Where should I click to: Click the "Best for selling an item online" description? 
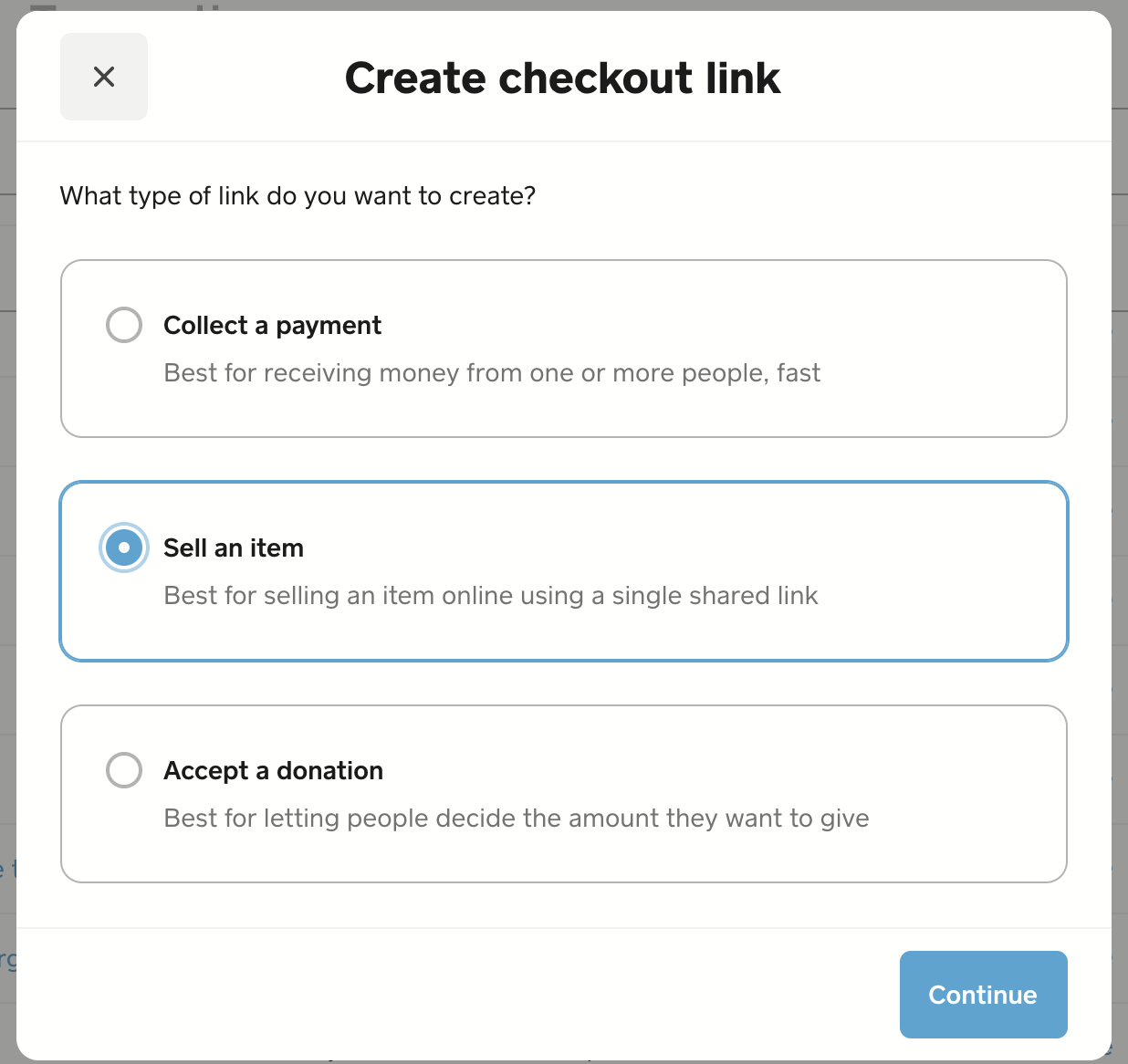coord(490,596)
